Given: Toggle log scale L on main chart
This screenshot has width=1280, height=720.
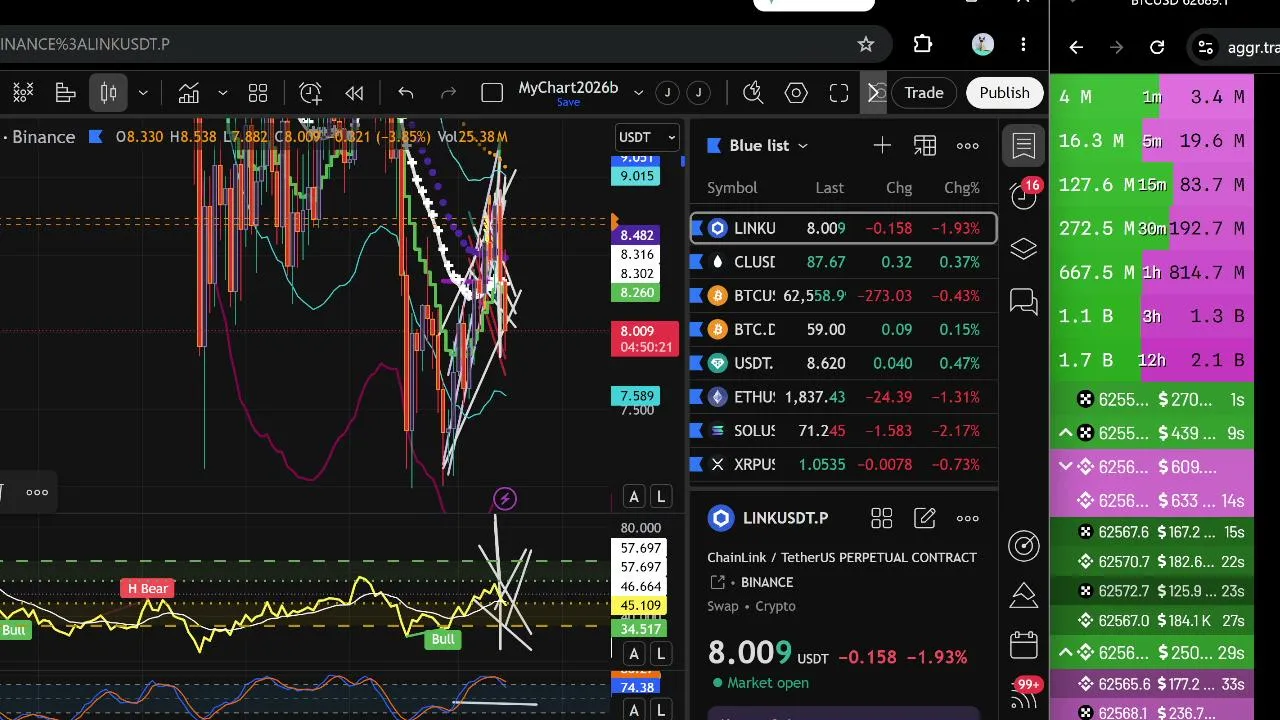Looking at the screenshot, I should click(661, 497).
